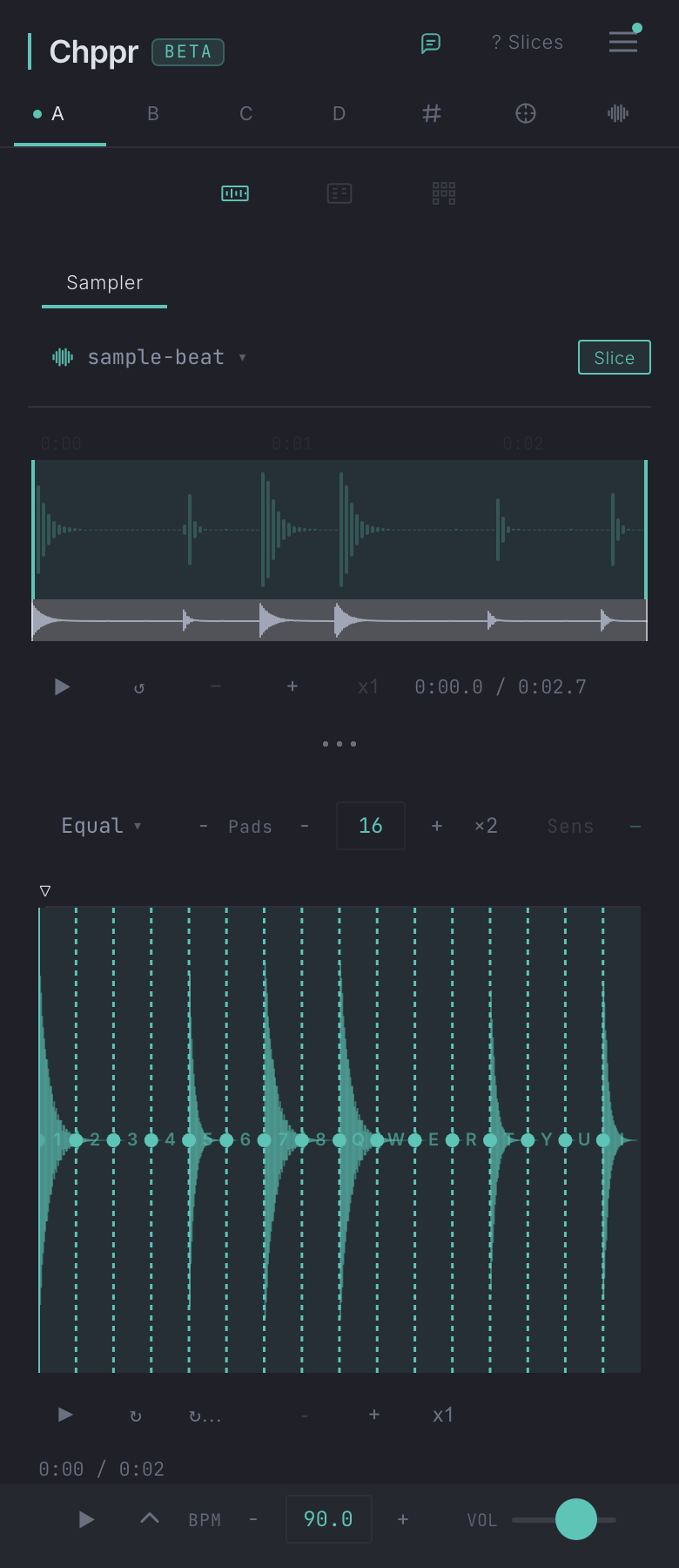
Task: Click the Sens minus control
Action: (635, 826)
